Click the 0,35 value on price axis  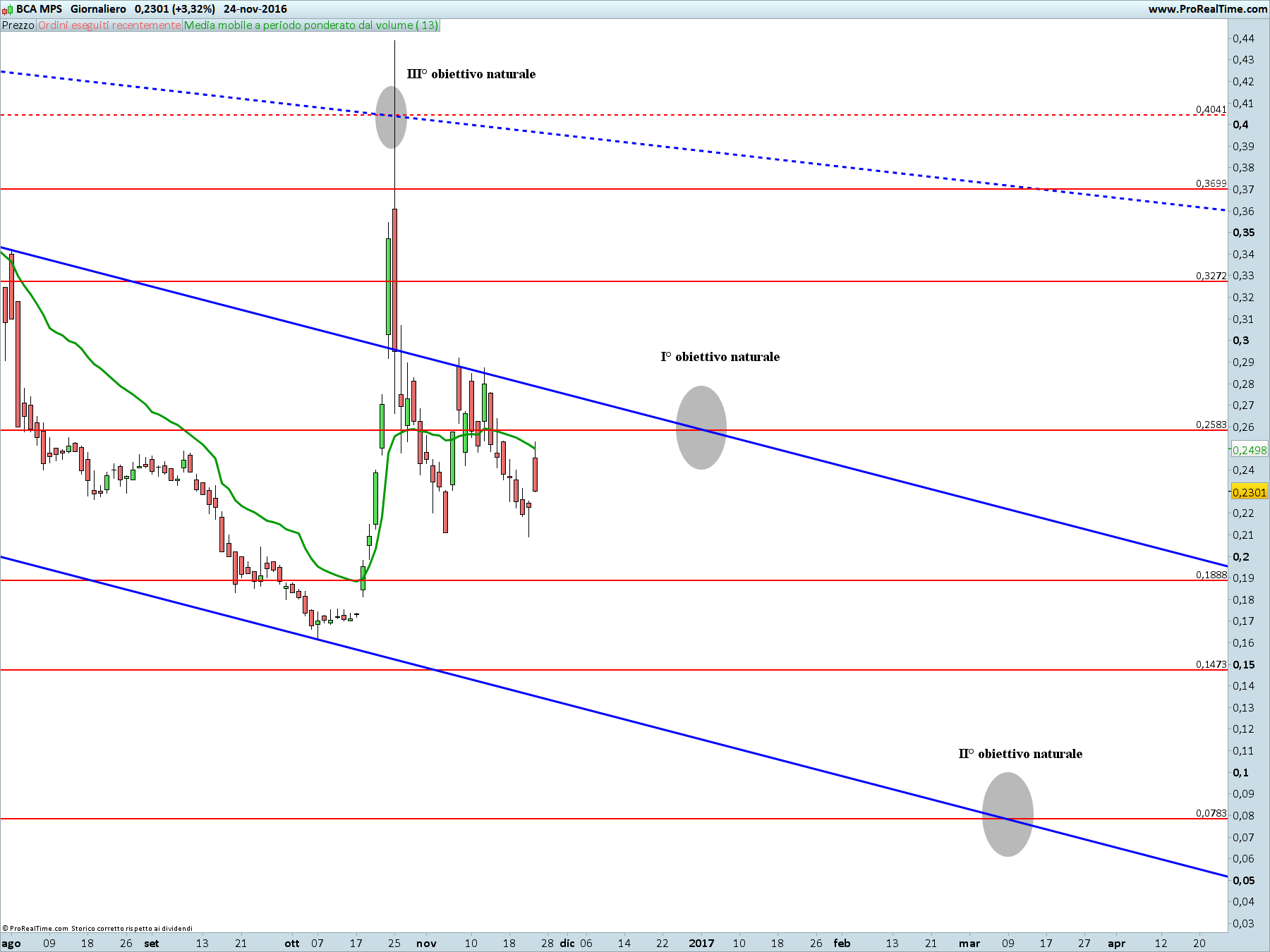[1243, 233]
